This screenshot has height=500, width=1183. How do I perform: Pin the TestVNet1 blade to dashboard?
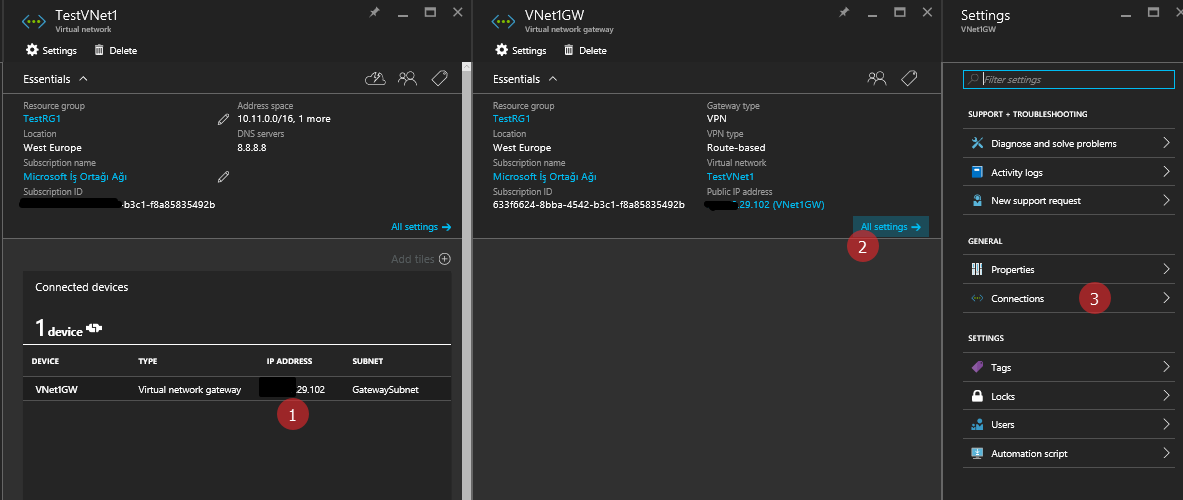374,13
